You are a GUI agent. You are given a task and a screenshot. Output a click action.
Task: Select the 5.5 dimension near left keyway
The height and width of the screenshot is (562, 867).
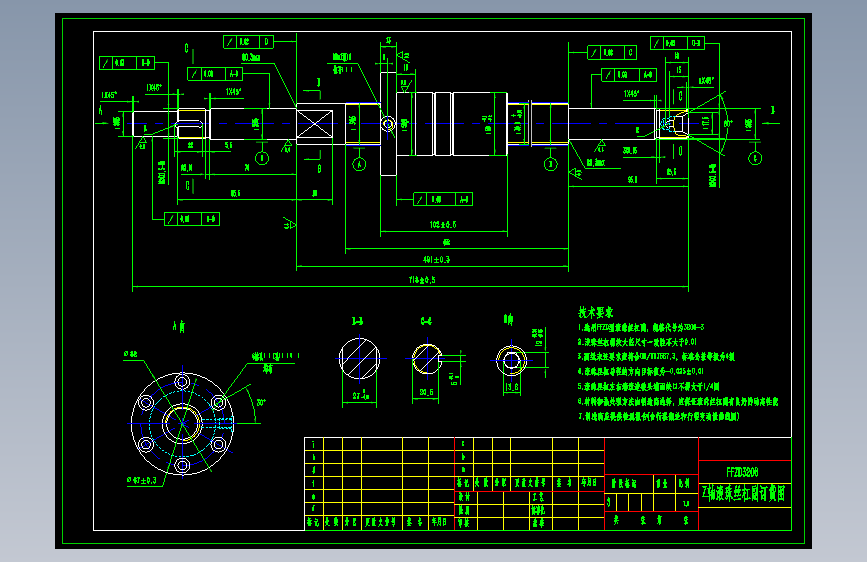(x=228, y=145)
